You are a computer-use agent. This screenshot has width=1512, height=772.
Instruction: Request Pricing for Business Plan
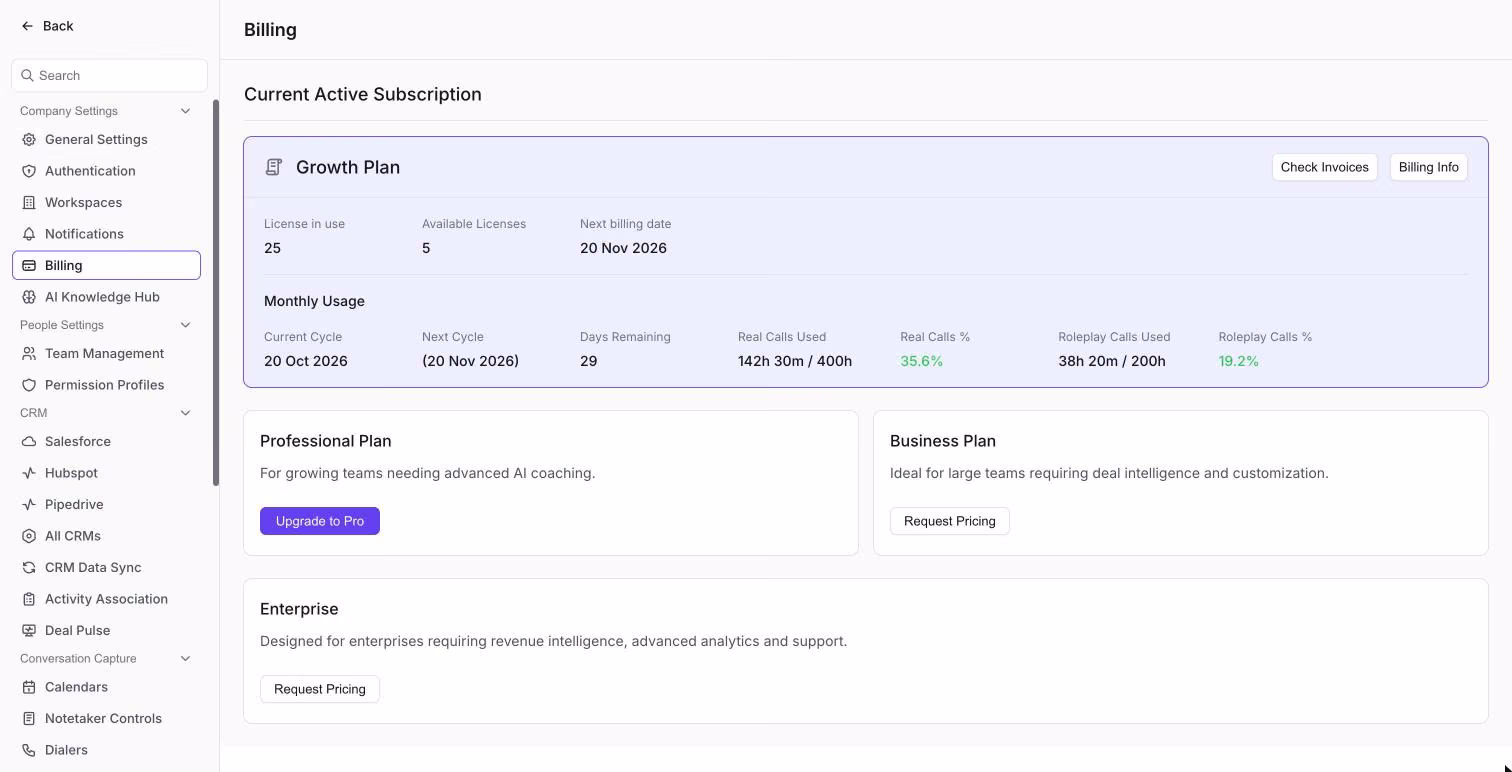tap(950, 521)
